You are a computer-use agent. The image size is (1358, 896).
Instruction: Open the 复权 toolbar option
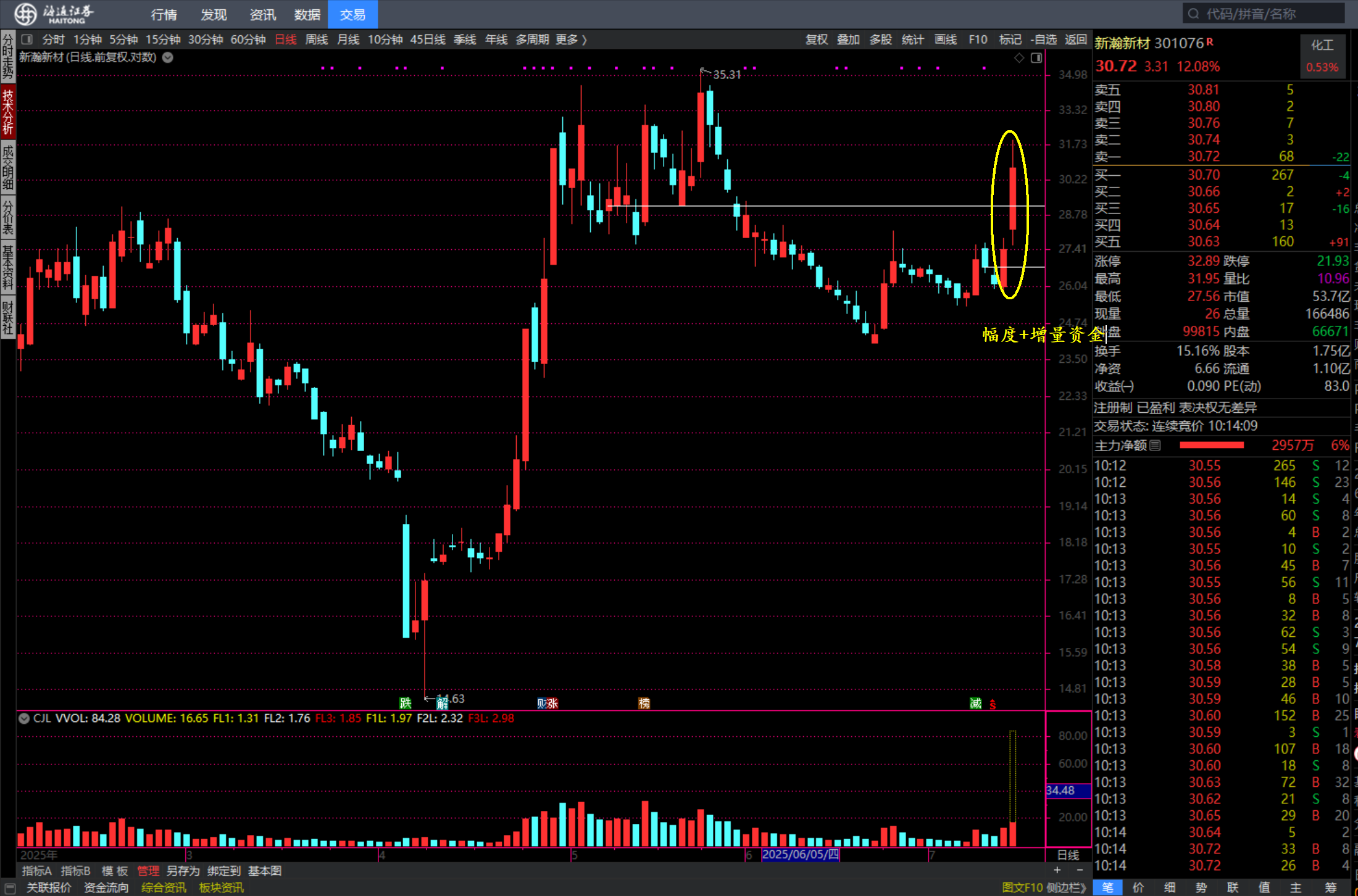click(x=817, y=39)
